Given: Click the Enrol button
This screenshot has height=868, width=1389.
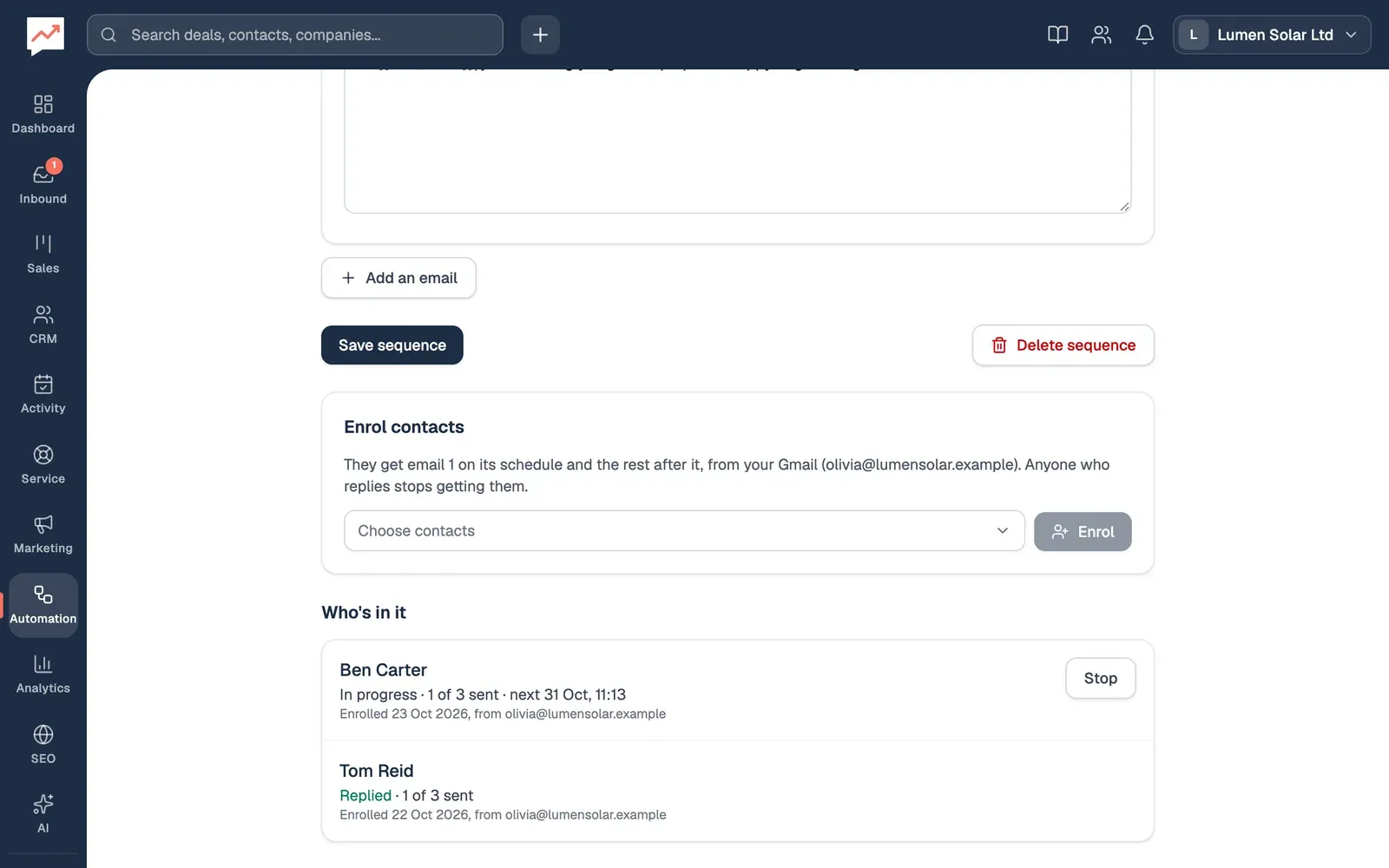Looking at the screenshot, I should (1083, 531).
